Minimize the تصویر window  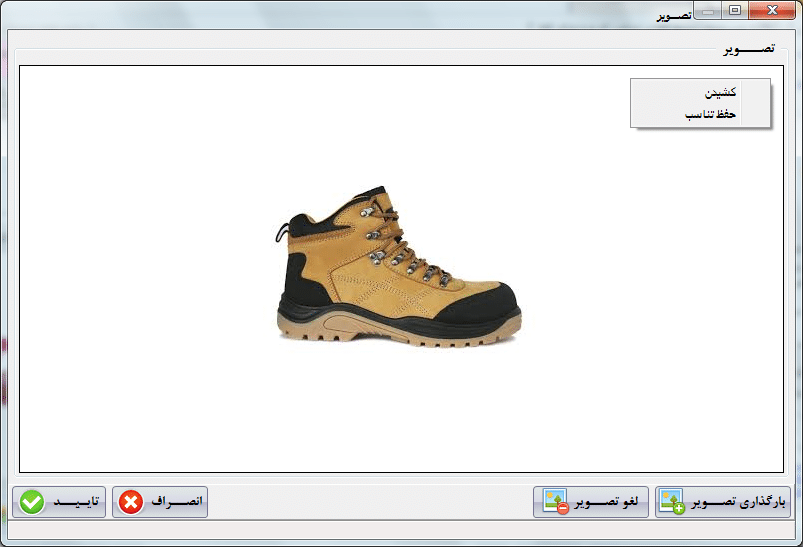coord(708,10)
